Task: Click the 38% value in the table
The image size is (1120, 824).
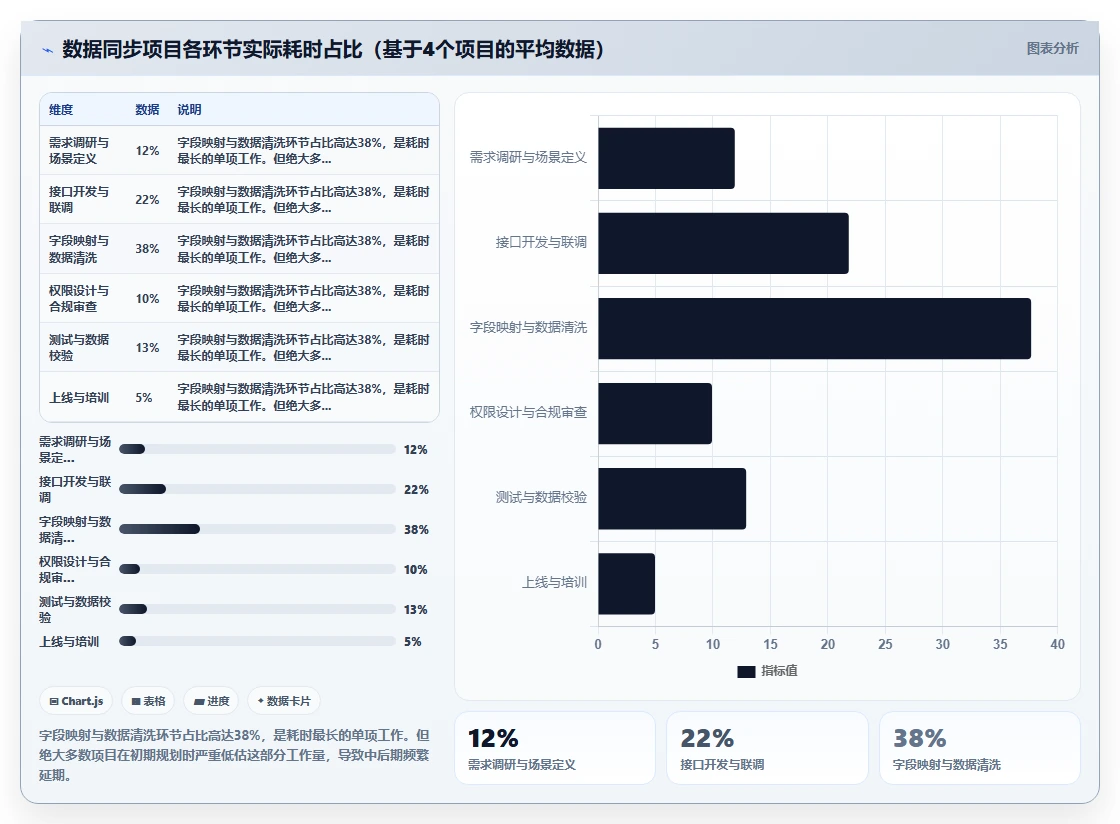Action: coord(147,248)
